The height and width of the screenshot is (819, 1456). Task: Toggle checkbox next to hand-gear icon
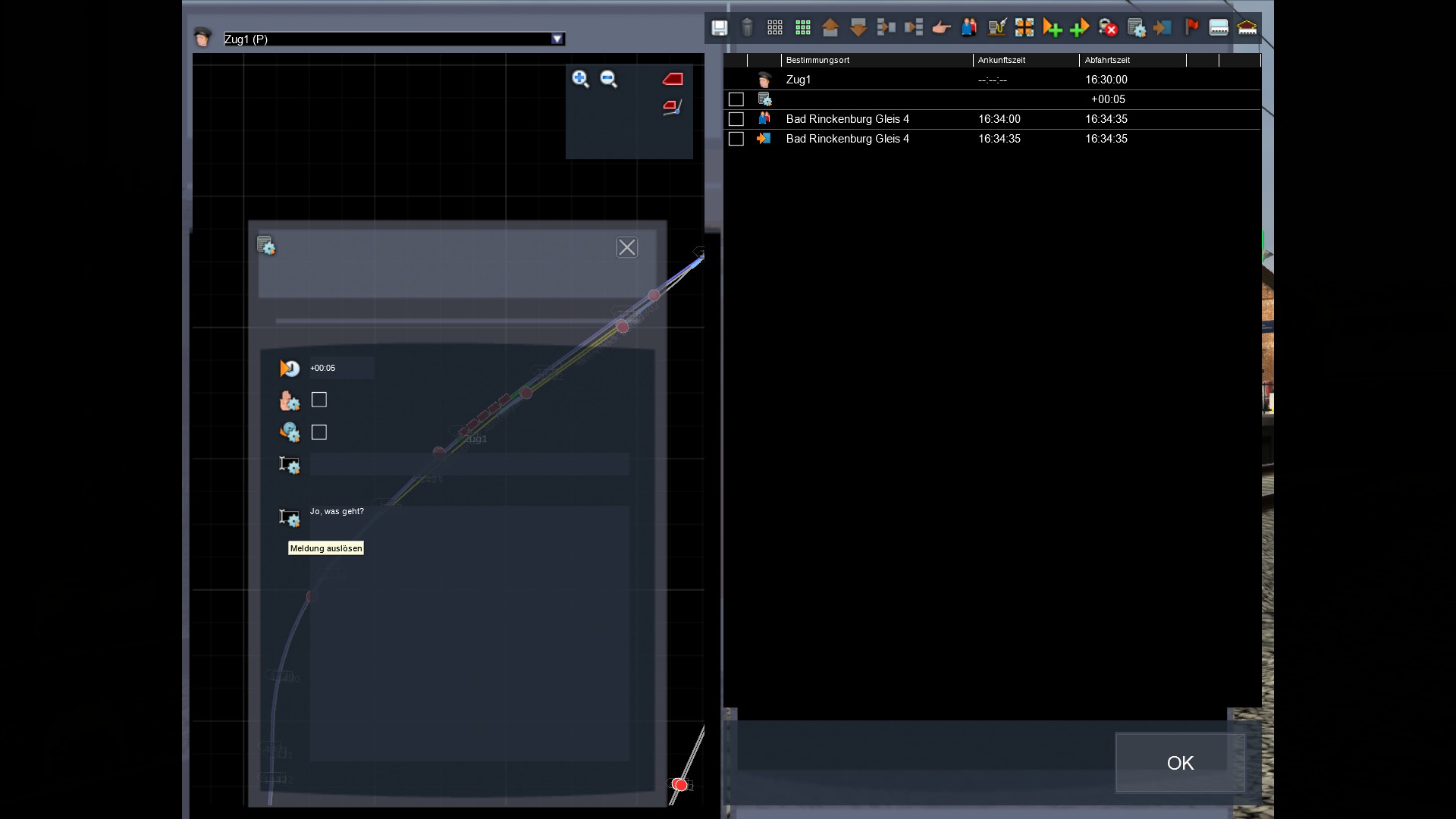tap(319, 400)
